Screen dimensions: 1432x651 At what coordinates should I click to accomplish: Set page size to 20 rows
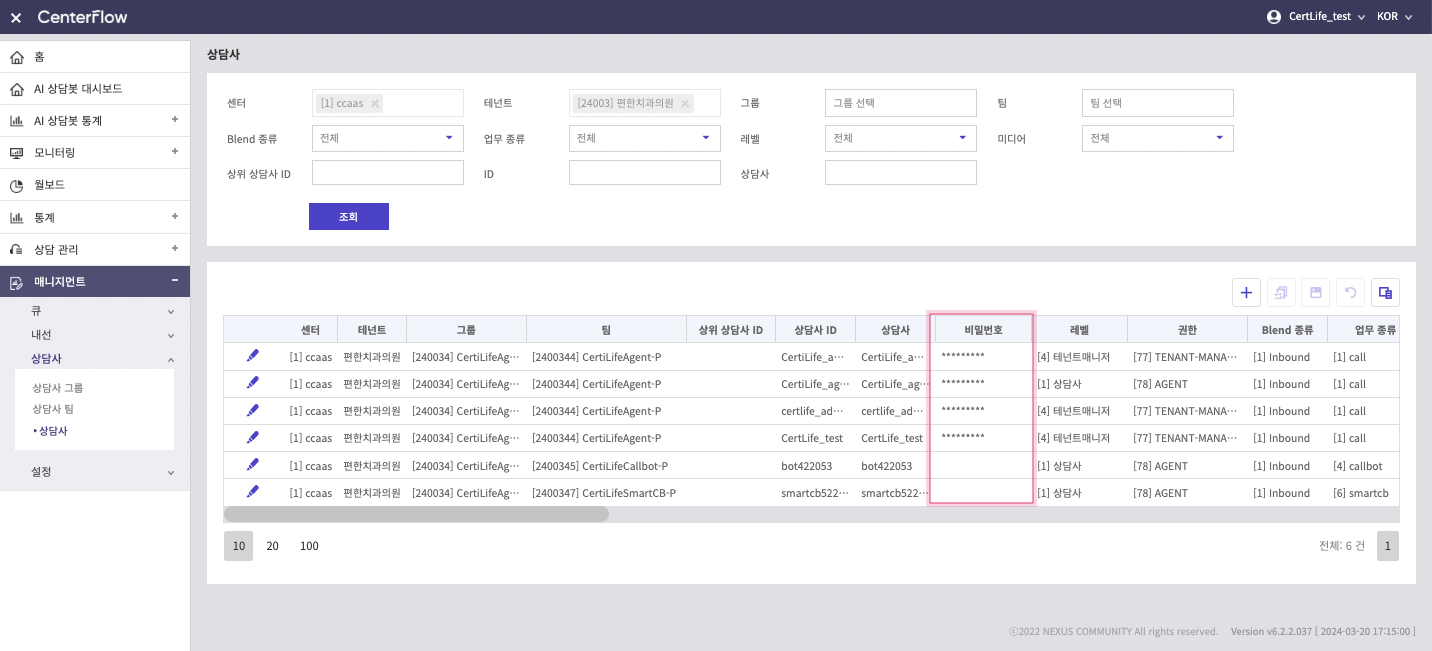(272, 546)
